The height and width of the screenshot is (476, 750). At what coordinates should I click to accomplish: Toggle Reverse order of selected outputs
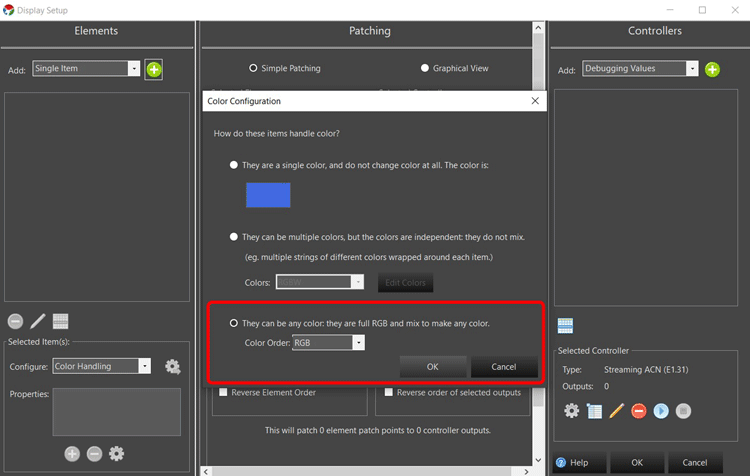click(x=388, y=392)
